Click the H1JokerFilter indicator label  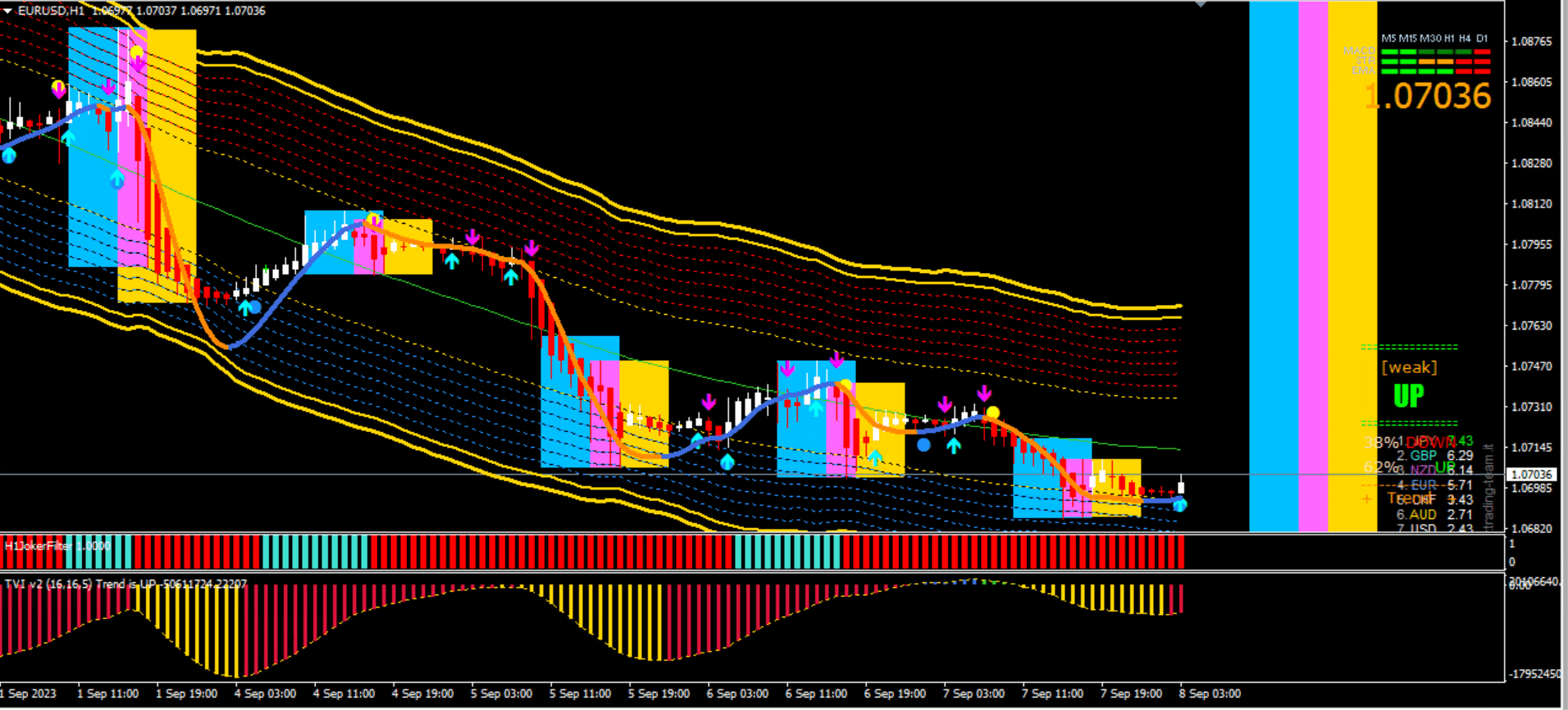(x=57, y=546)
